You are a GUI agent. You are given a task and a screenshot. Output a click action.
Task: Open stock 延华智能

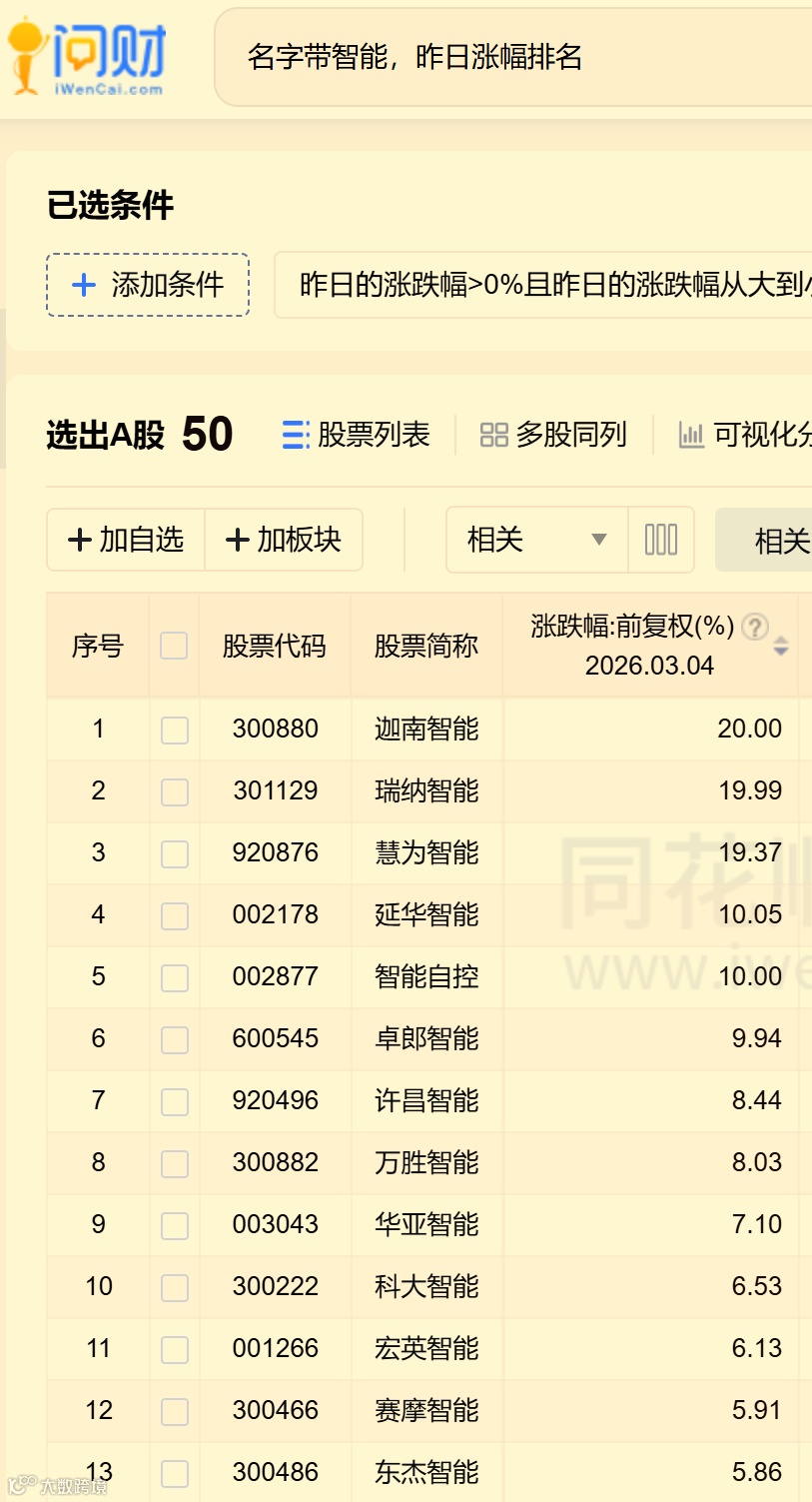click(426, 914)
